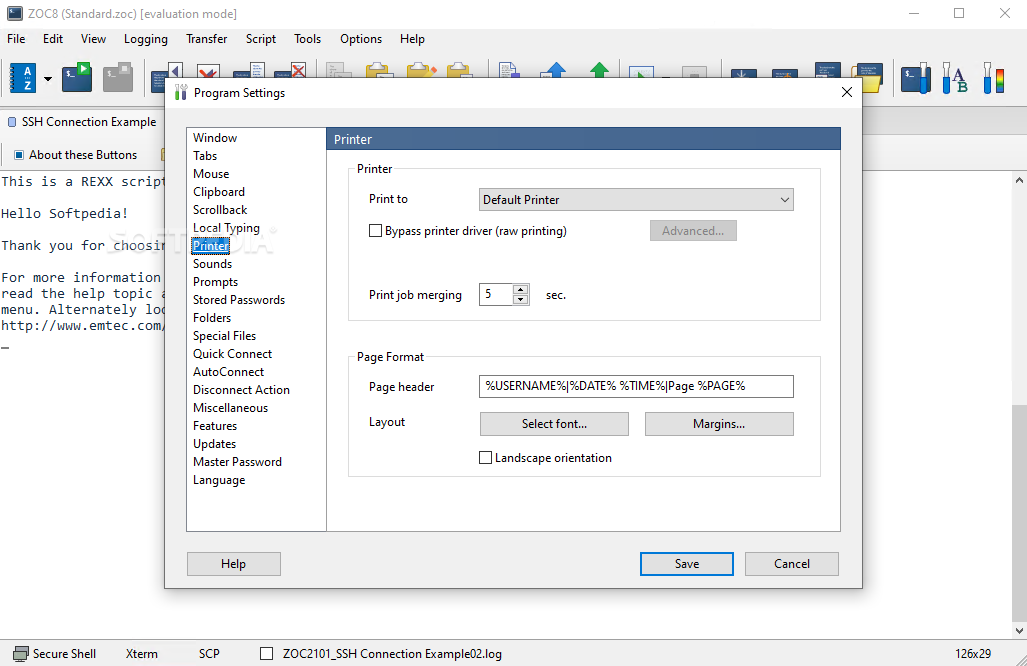This screenshot has width=1027, height=666.
Task: Click the blue upload arrow toolbar icon
Action: tap(555, 70)
